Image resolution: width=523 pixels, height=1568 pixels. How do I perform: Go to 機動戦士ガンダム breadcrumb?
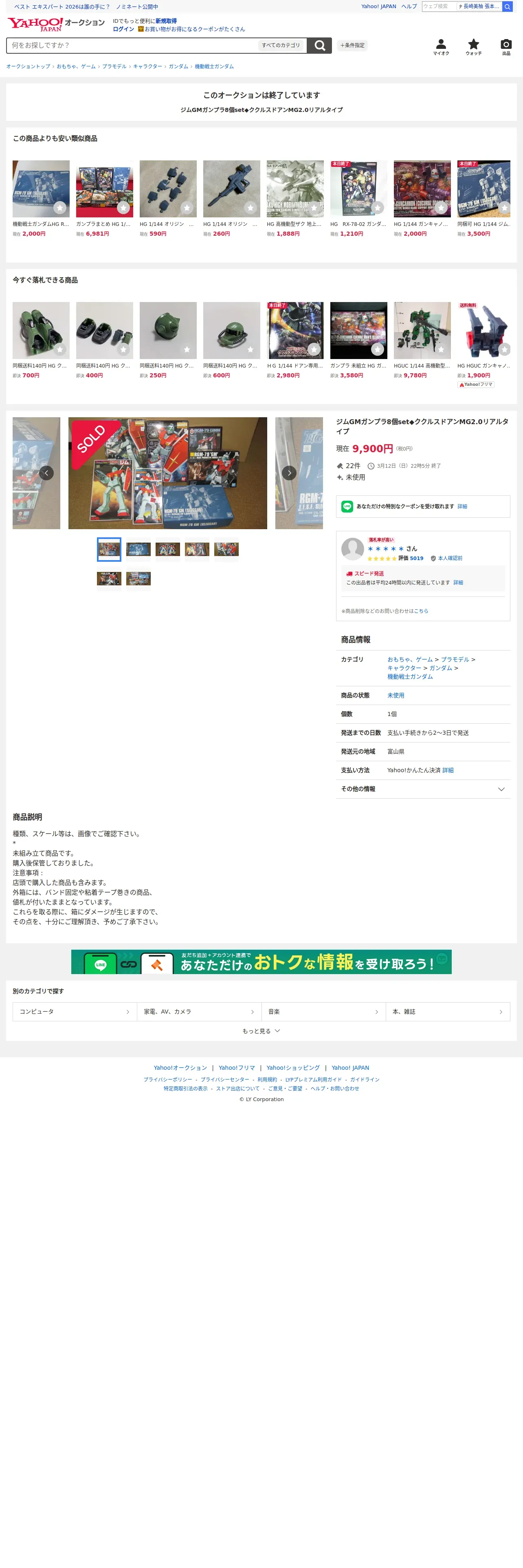pyautogui.click(x=214, y=66)
